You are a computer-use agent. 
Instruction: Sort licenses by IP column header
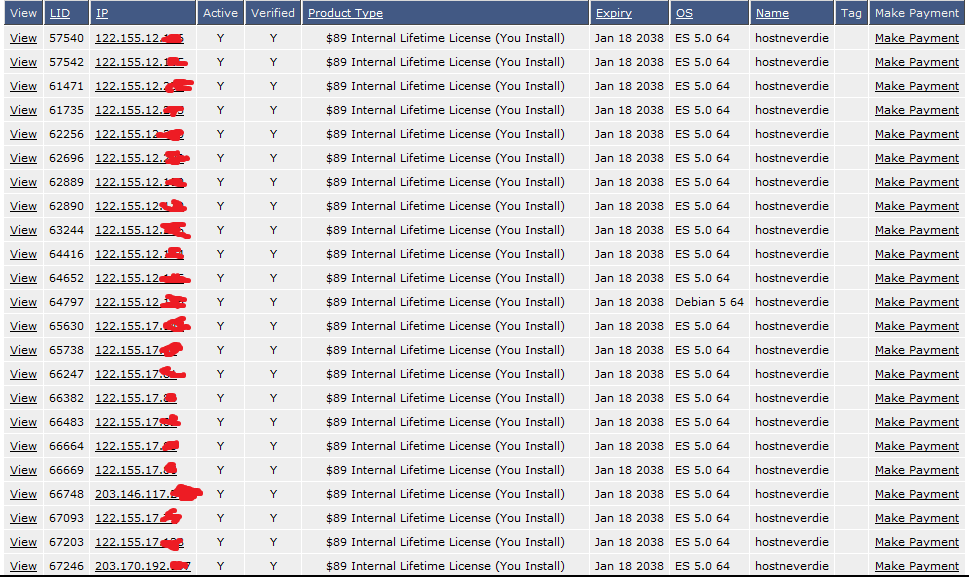[x=102, y=13]
